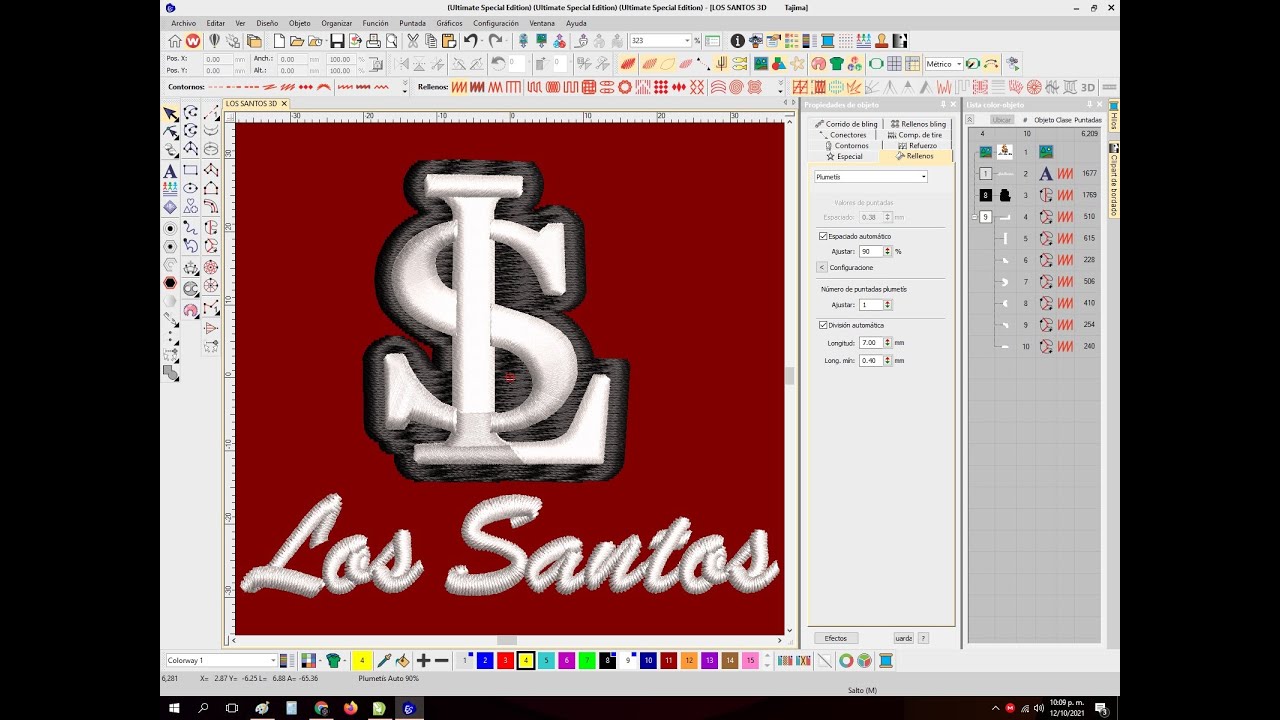Click the Ajustar 90 percent spinner arrows
The height and width of the screenshot is (720, 1280).
pos(889,252)
